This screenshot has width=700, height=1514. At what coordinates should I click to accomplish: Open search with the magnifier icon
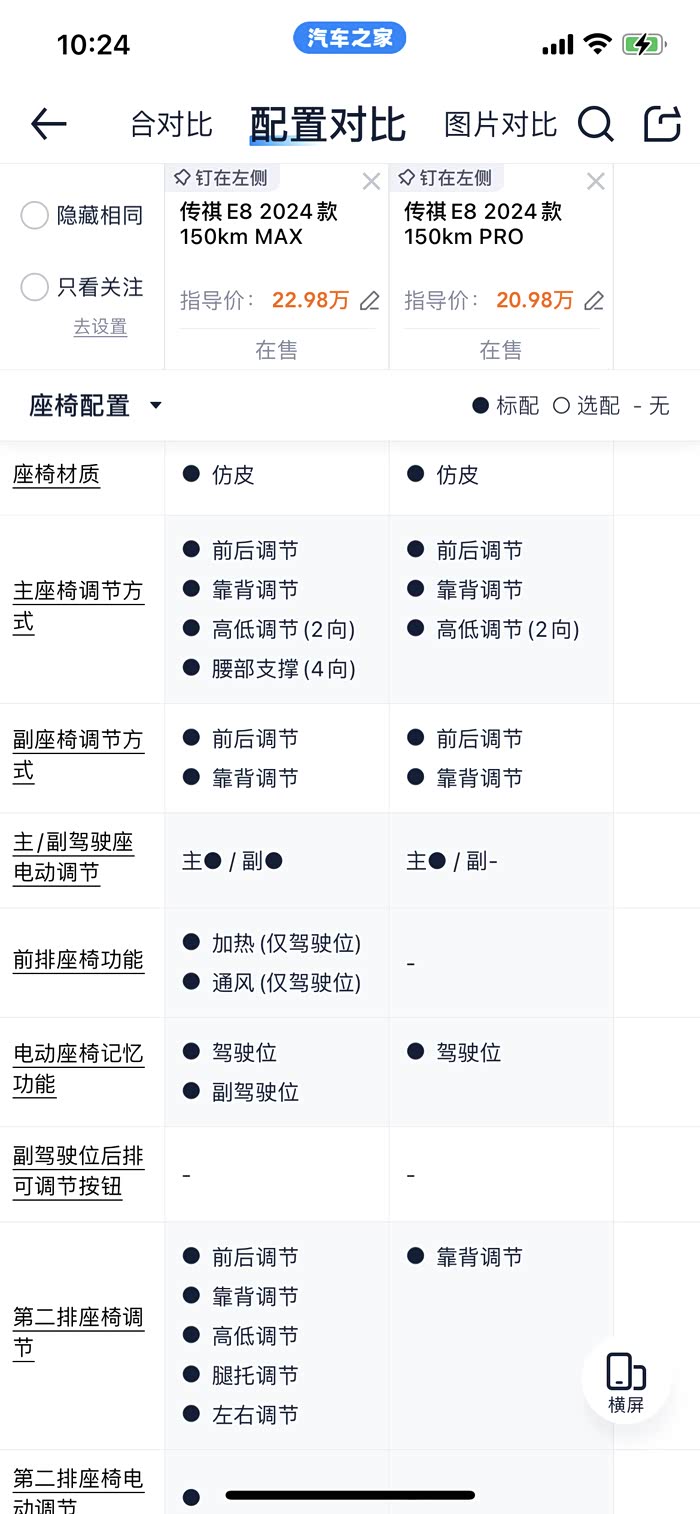pos(595,124)
